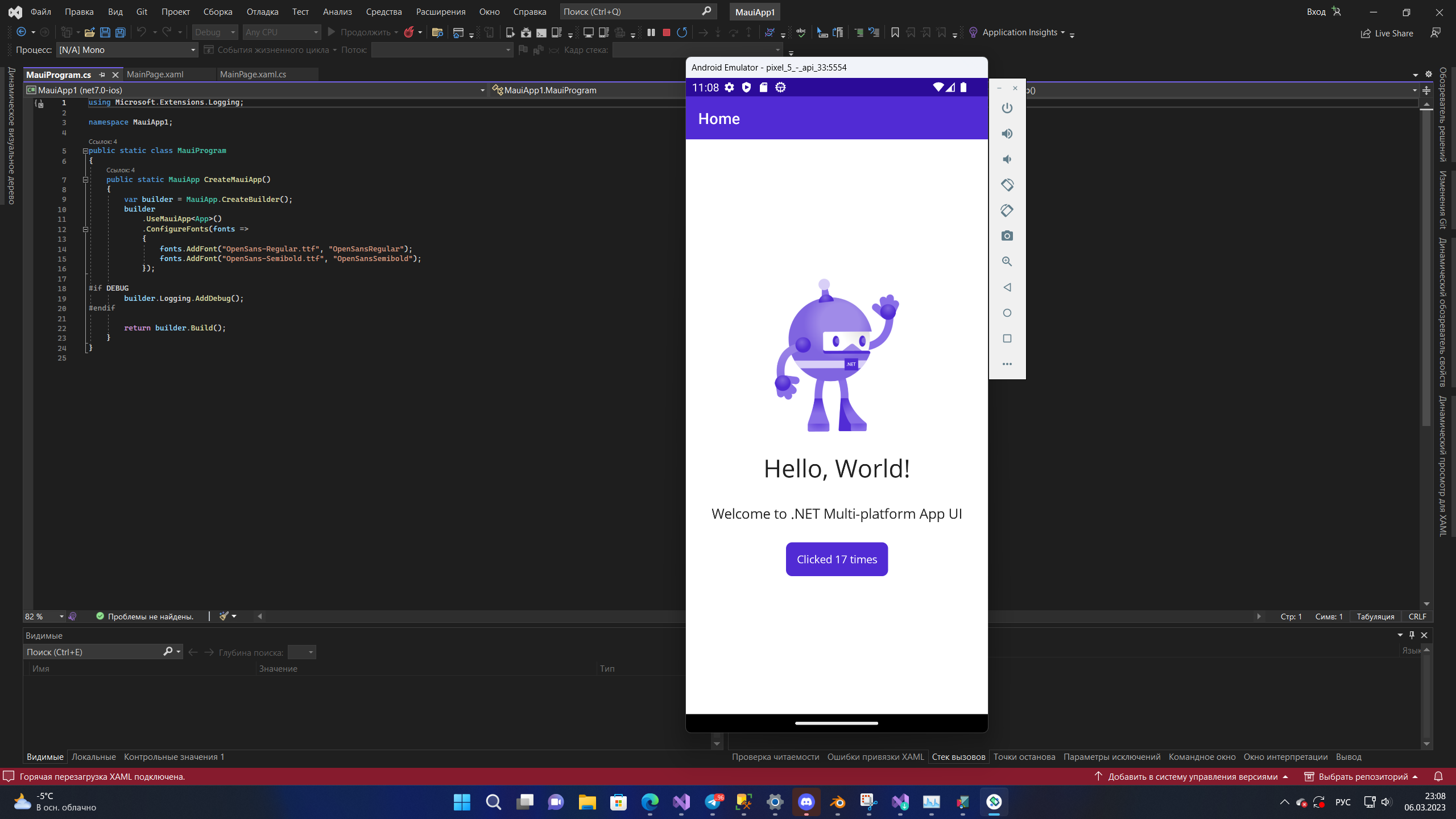Open the Отладка menu

262,12
